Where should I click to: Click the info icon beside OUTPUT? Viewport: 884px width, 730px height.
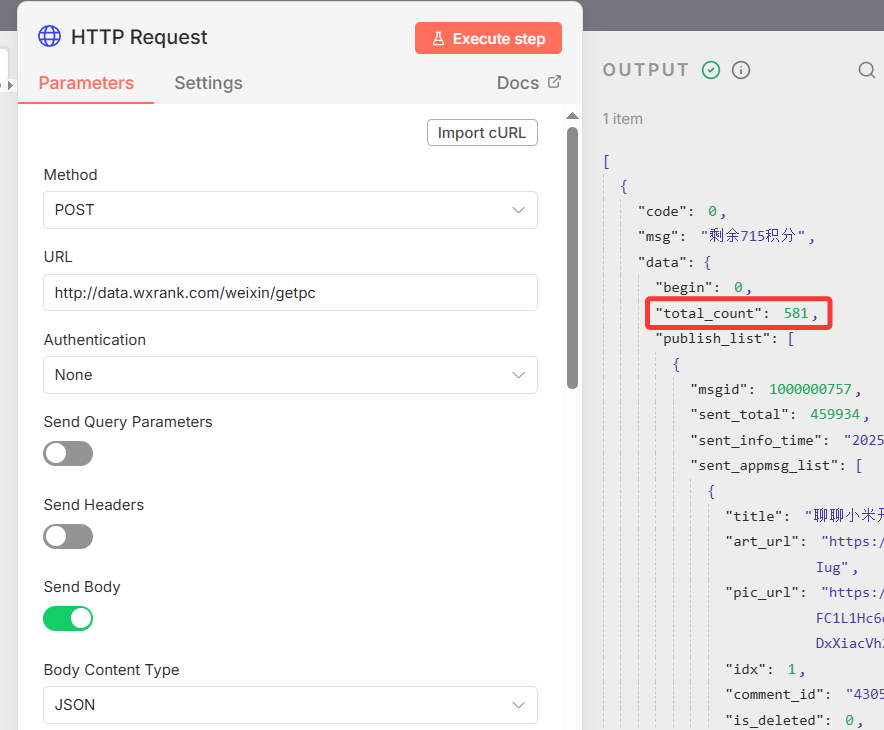[741, 70]
